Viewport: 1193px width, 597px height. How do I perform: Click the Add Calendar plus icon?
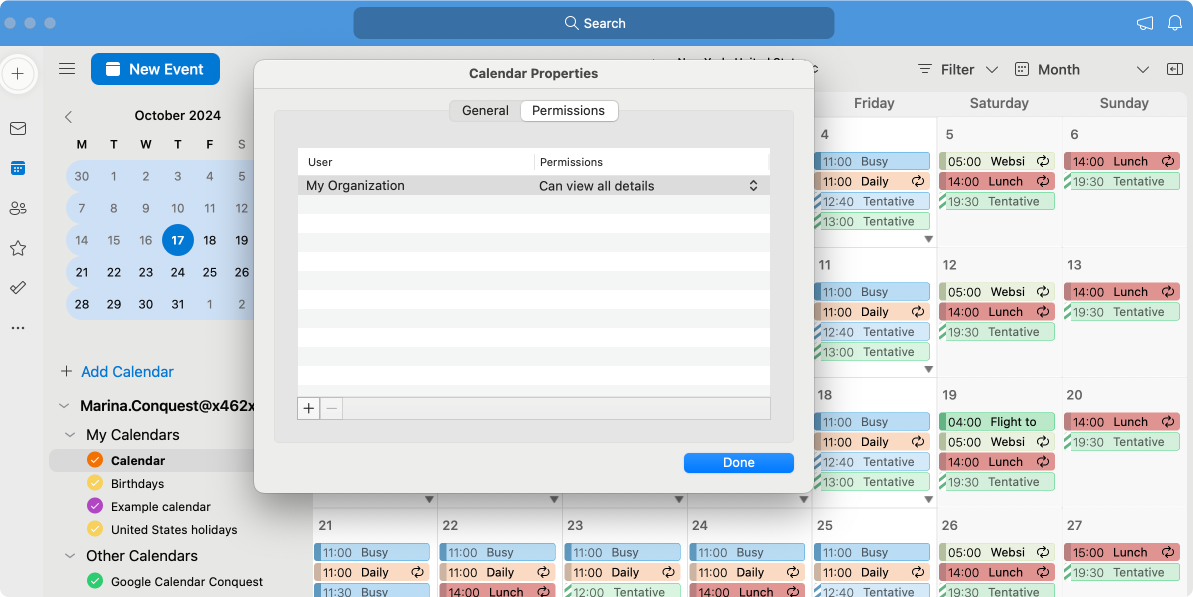67,371
